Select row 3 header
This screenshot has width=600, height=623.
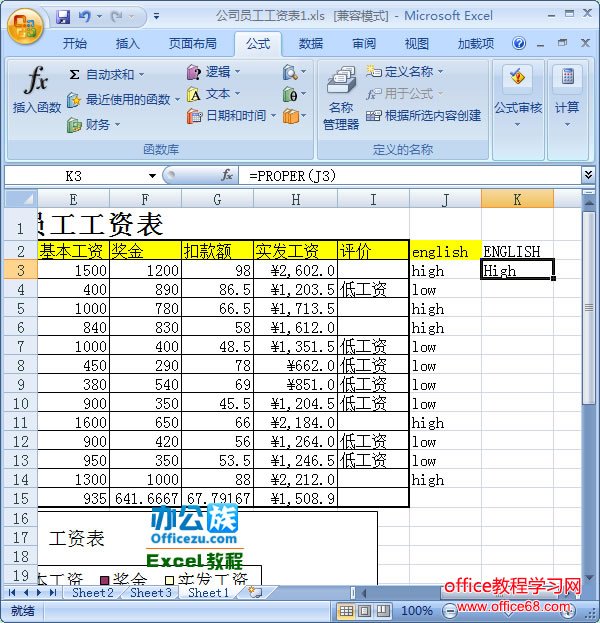point(21,270)
